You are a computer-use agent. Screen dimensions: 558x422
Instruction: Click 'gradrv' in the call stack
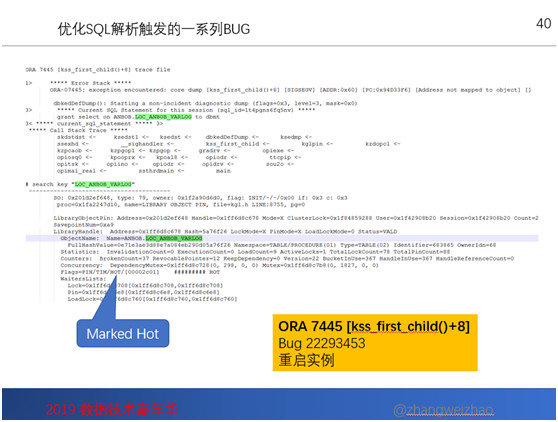click(209, 151)
